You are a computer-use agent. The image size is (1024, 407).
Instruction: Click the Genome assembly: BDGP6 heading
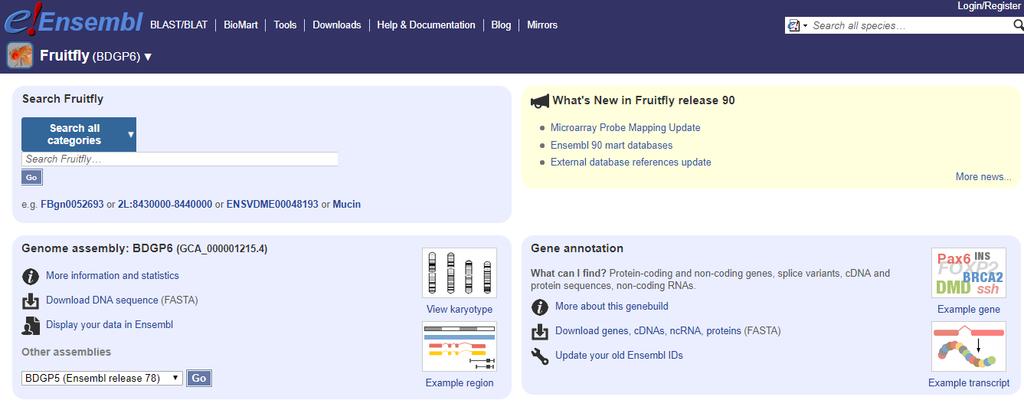97,248
